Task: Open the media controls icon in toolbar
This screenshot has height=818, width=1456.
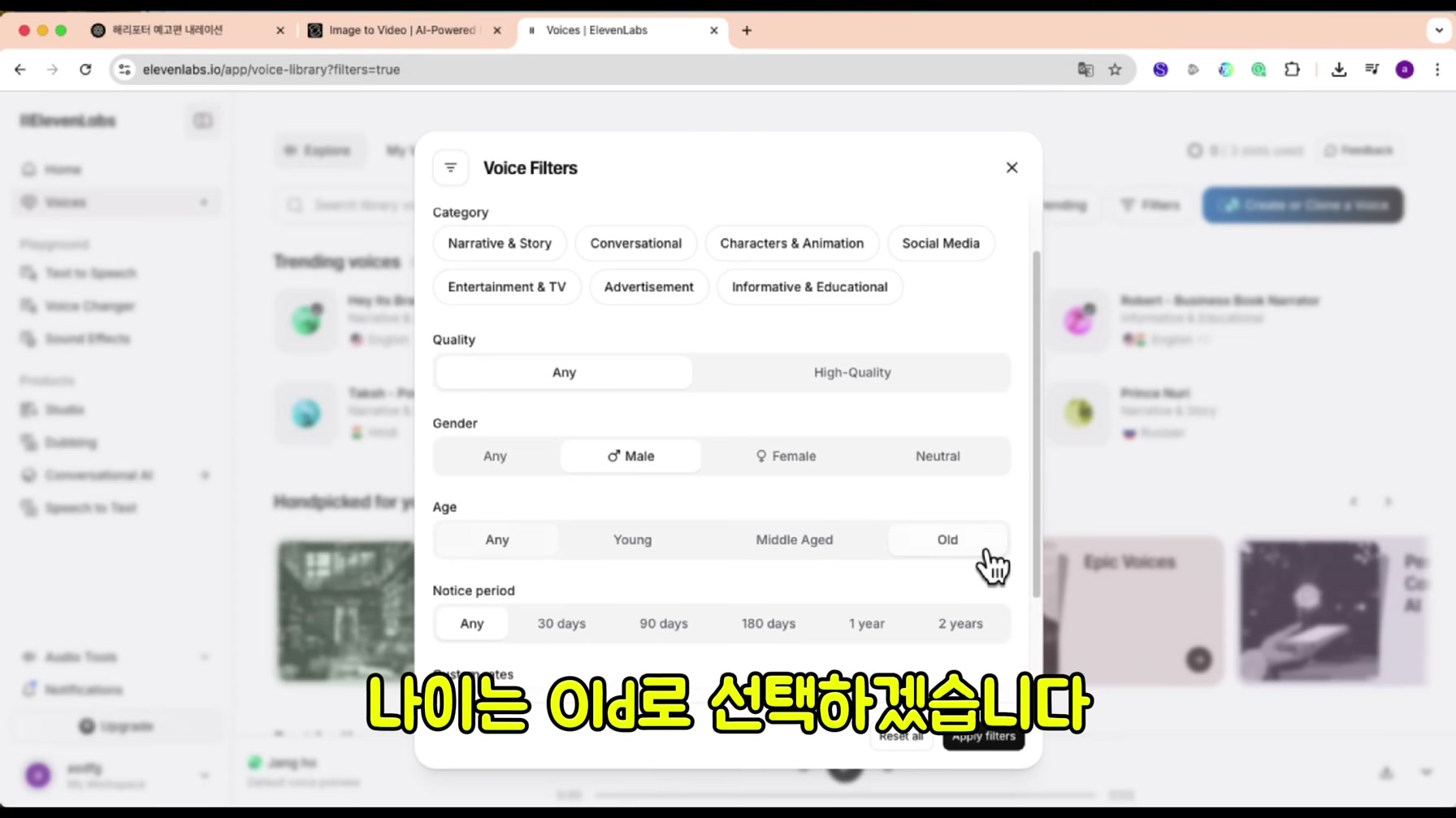Action: [x=1371, y=70]
